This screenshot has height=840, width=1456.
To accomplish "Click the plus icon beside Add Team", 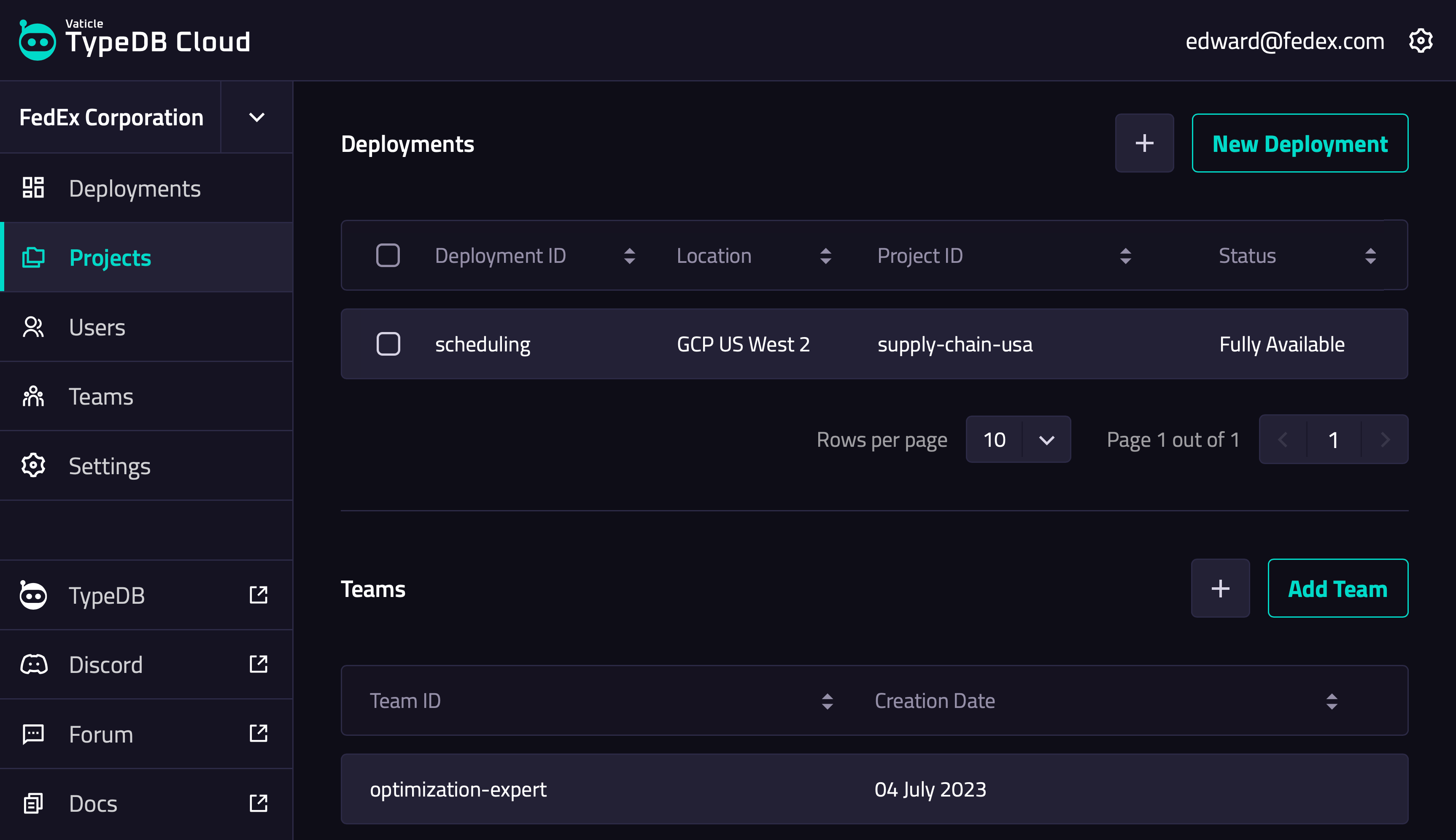I will (x=1220, y=589).
